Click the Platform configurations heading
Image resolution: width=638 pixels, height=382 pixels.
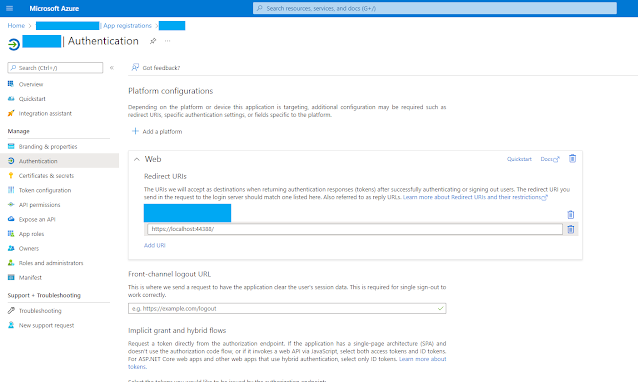click(170, 91)
